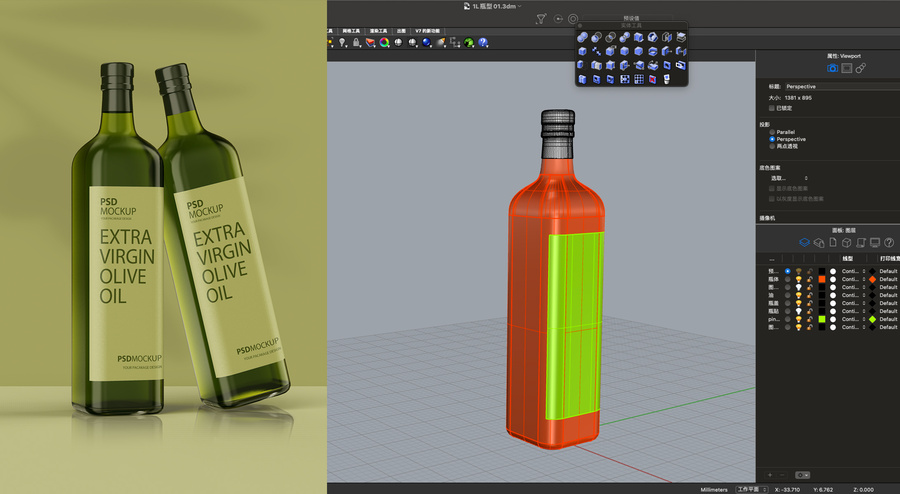900x494 pixels.
Task: Open the layers stack panel icon
Action: 805,243
